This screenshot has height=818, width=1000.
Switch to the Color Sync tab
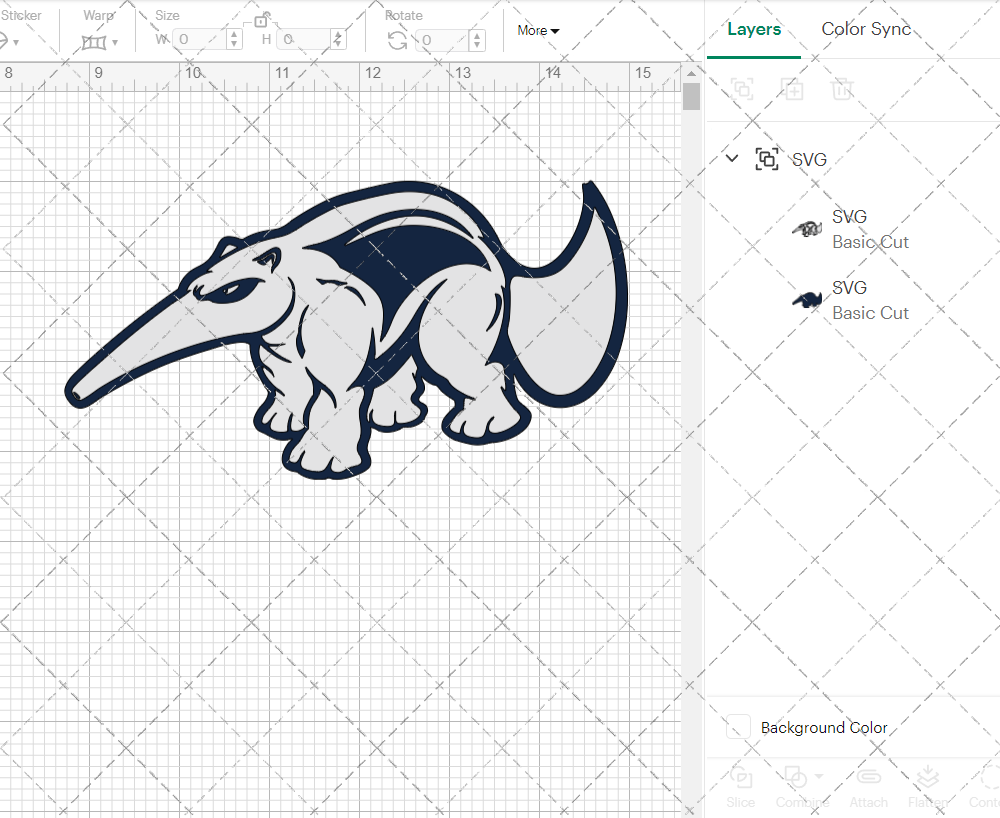(x=866, y=29)
